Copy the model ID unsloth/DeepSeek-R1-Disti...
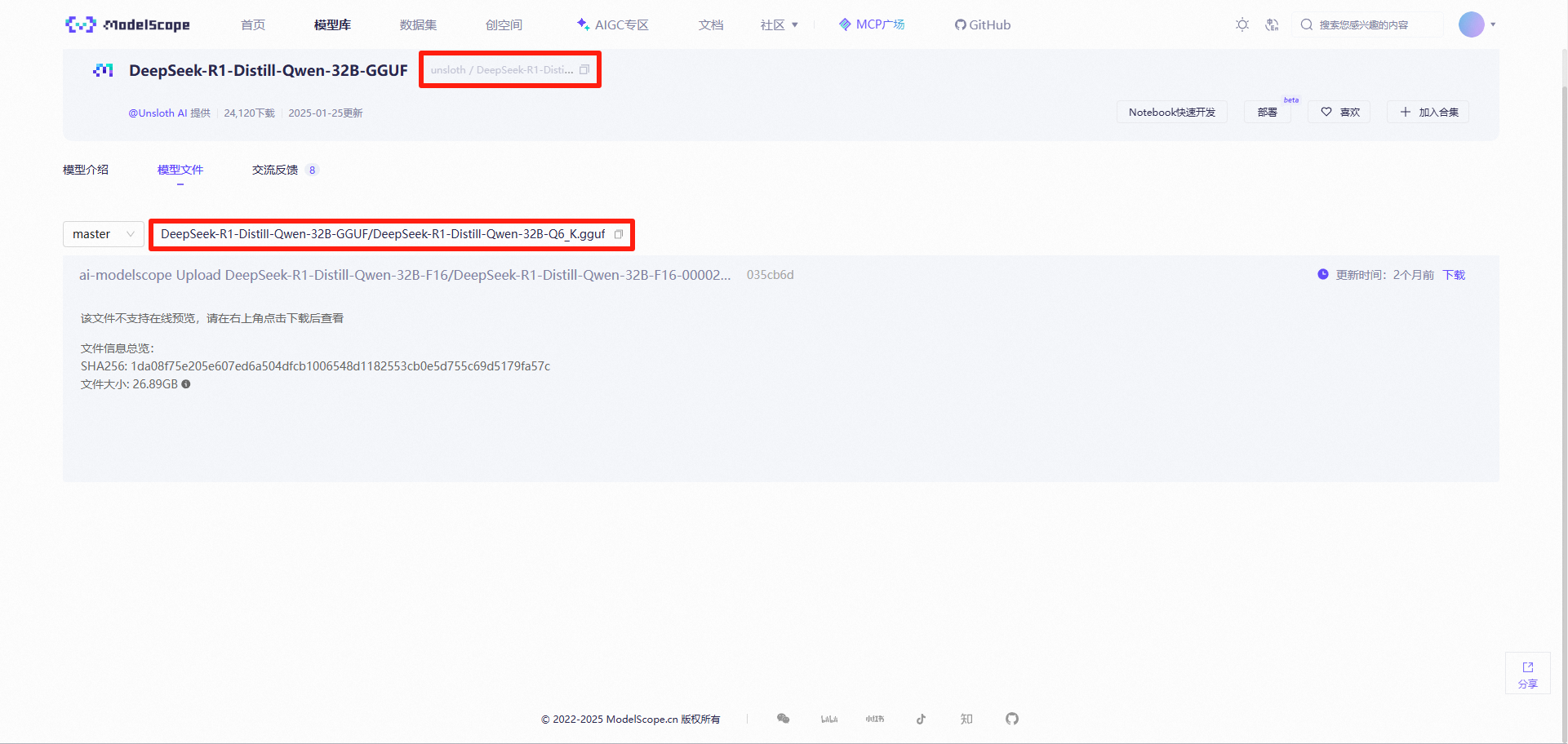Screen dimensions: 1568x744 click(584, 70)
